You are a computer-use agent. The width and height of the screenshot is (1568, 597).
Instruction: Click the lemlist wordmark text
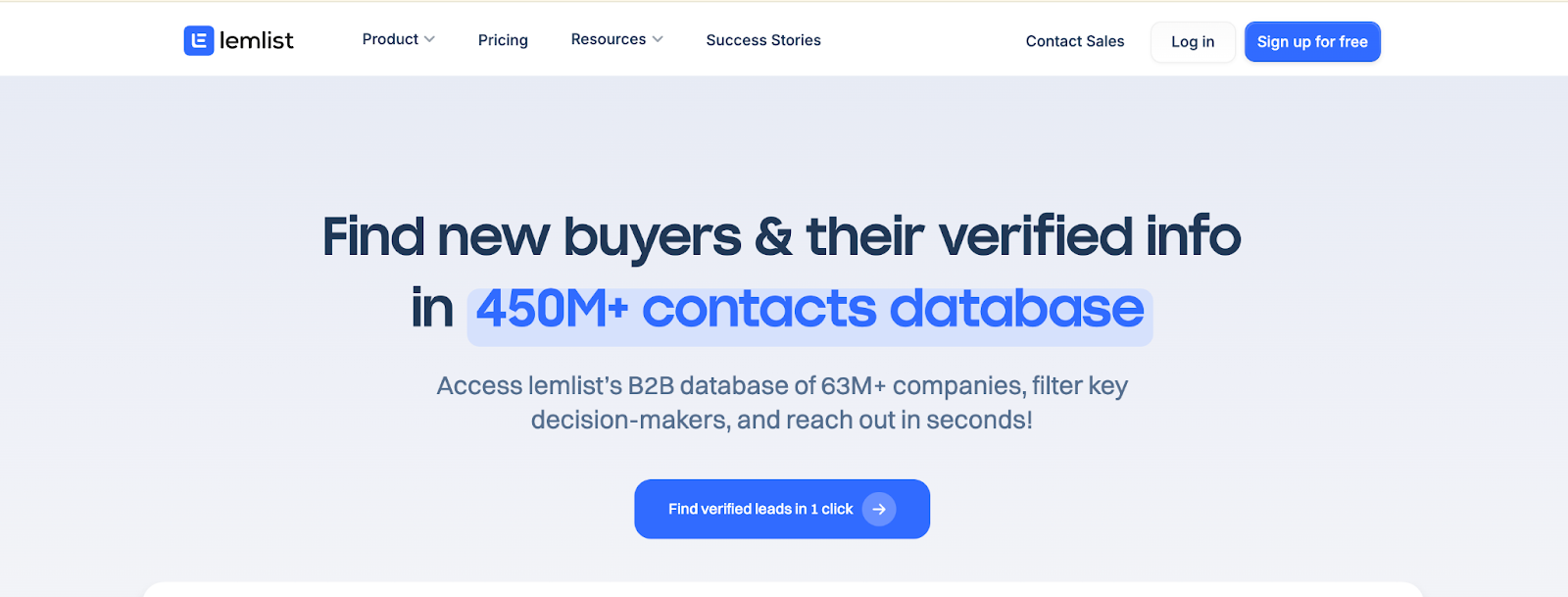[256, 40]
